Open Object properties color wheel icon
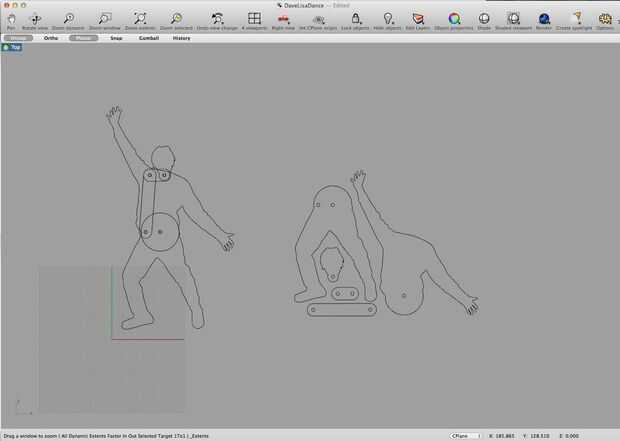This screenshot has width=620, height=441. coord(454,19)
